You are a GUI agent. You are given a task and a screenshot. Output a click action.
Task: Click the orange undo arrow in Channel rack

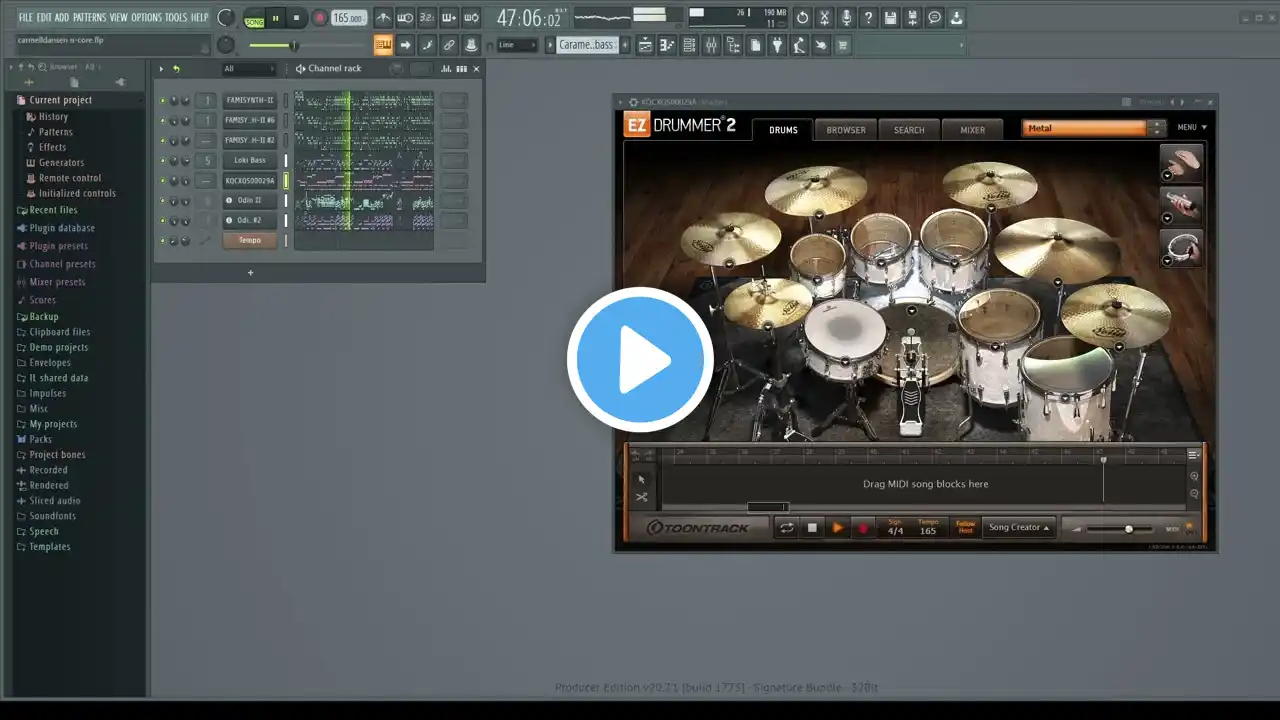(176, 69)
